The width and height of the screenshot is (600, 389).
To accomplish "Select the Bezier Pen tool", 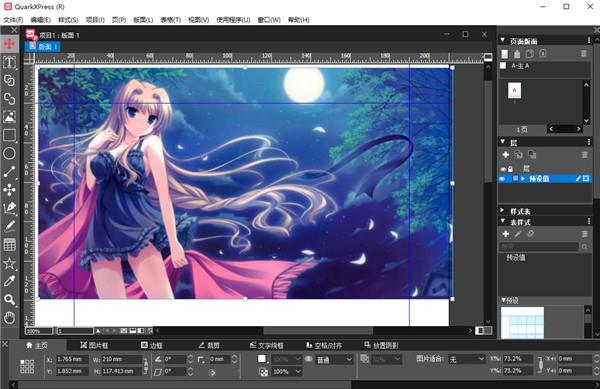I will [x=9, y=208].
